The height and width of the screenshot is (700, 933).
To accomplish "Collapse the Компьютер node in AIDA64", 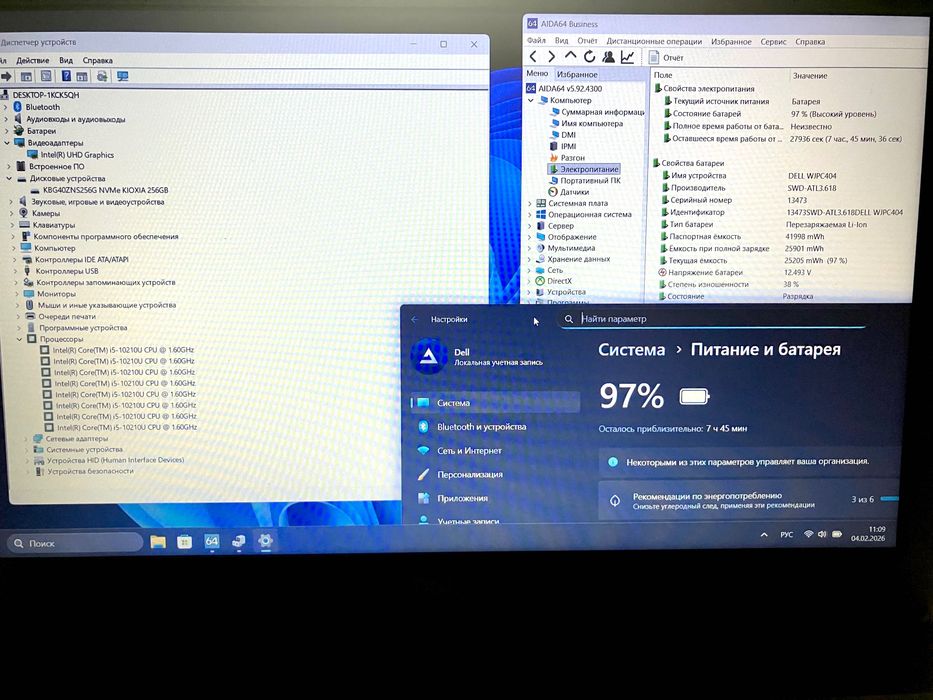I will point(531,101).
